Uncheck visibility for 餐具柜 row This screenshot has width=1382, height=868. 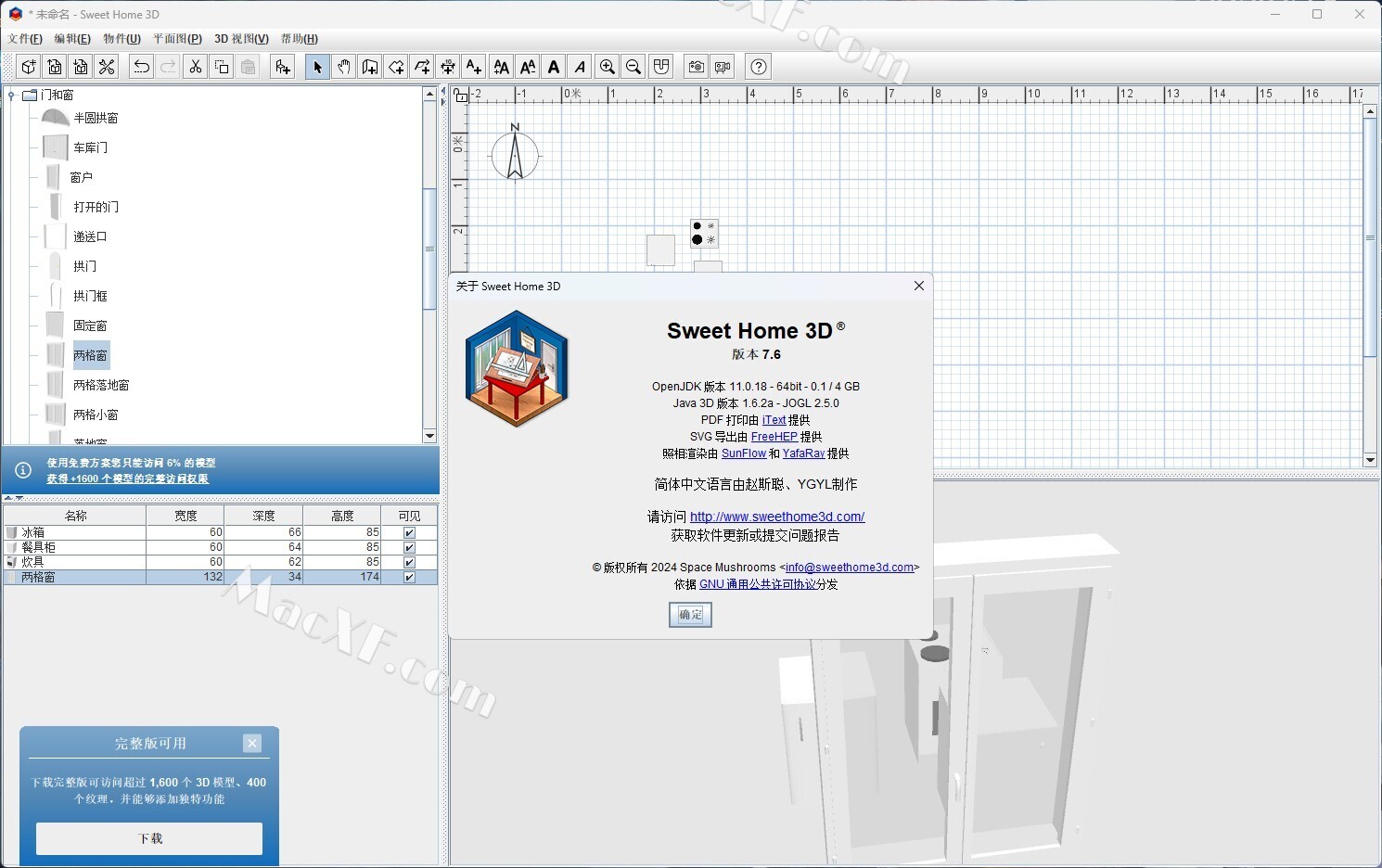[x=409, y=547]
